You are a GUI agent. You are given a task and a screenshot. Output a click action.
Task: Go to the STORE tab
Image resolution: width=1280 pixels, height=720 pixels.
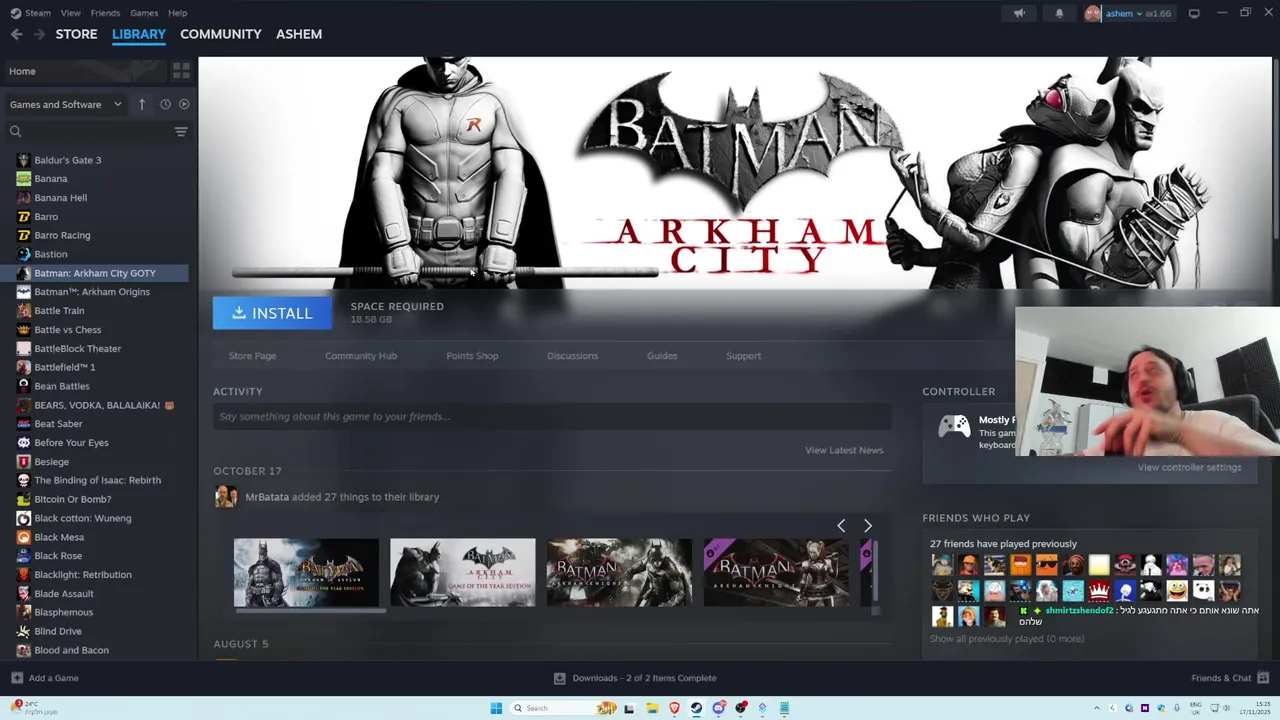tap(76, 34)
